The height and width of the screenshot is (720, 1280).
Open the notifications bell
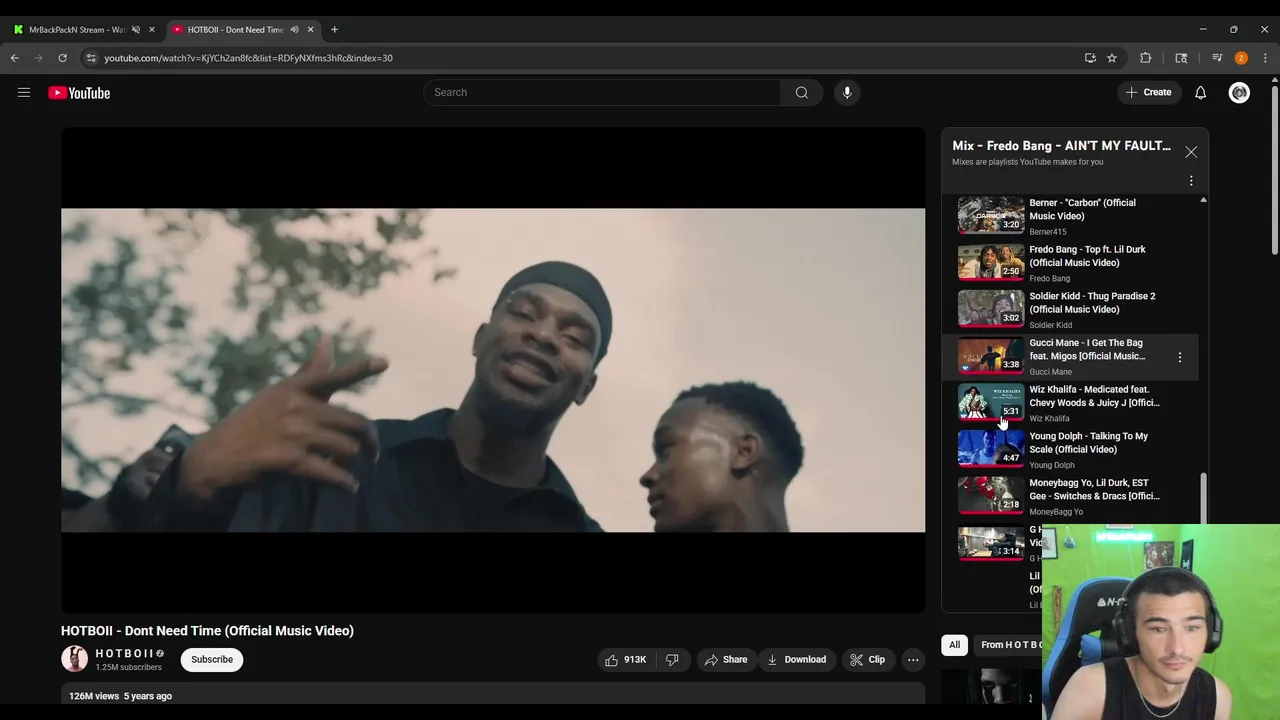tap(1200, 93)
